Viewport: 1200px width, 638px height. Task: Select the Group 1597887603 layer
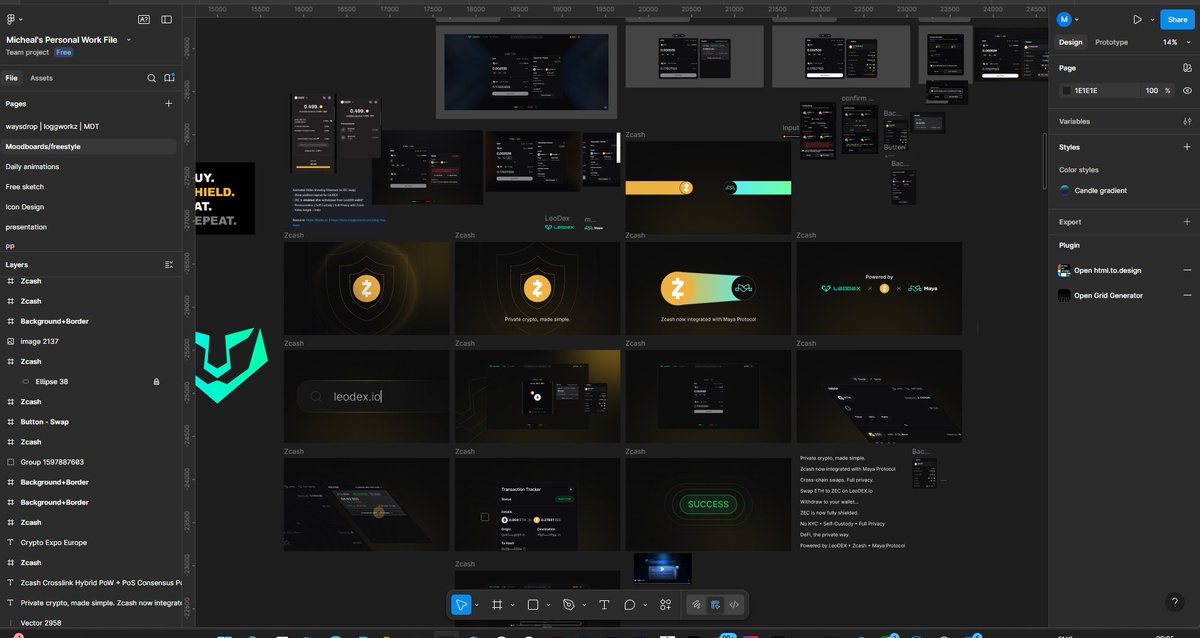click(x=52, y=462)
